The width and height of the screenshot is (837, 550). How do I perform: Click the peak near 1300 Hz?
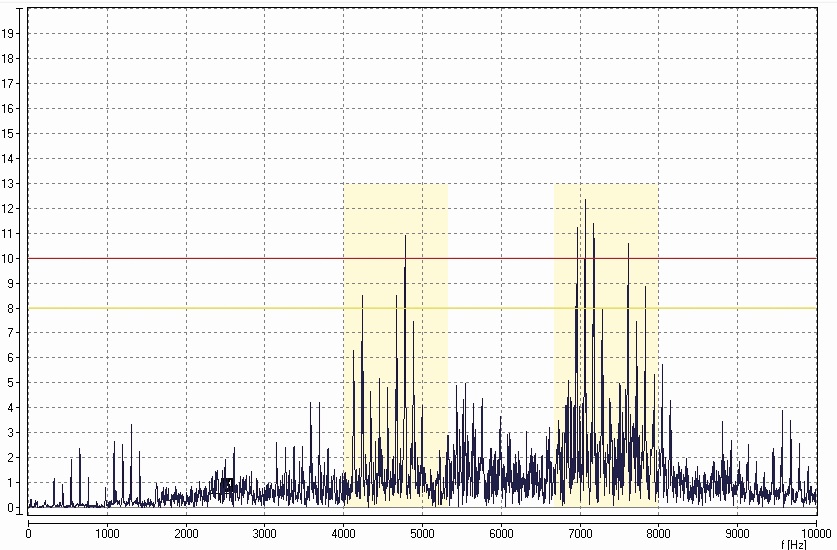pos(131,428)
